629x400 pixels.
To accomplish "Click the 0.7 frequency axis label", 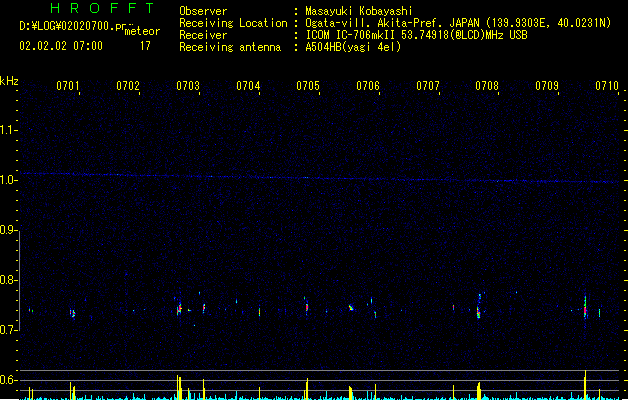I will click(x=8, y=330).
